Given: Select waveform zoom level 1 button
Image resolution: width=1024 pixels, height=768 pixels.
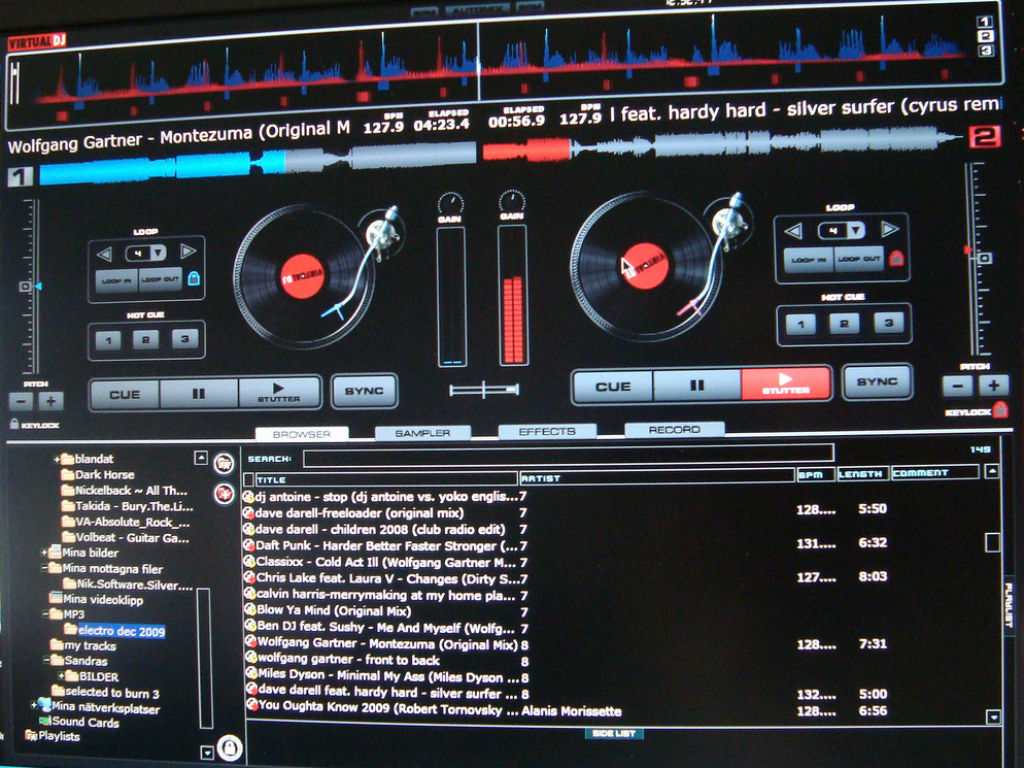Looking at the screenshot, I should 985,22.
